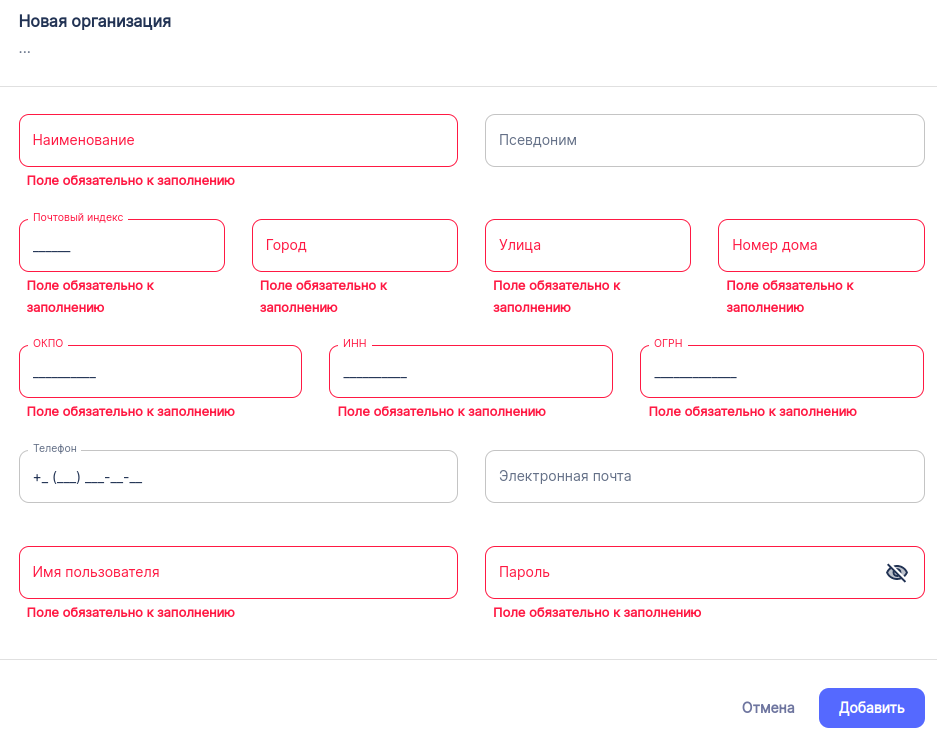Click the error text below Пароль
The image size is (937, 739).
(597, 613)
